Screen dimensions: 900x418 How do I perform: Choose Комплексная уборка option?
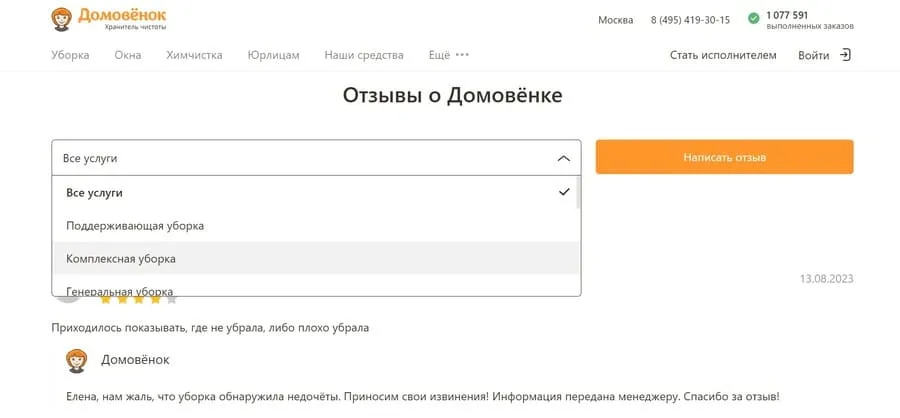pos(316,258)
